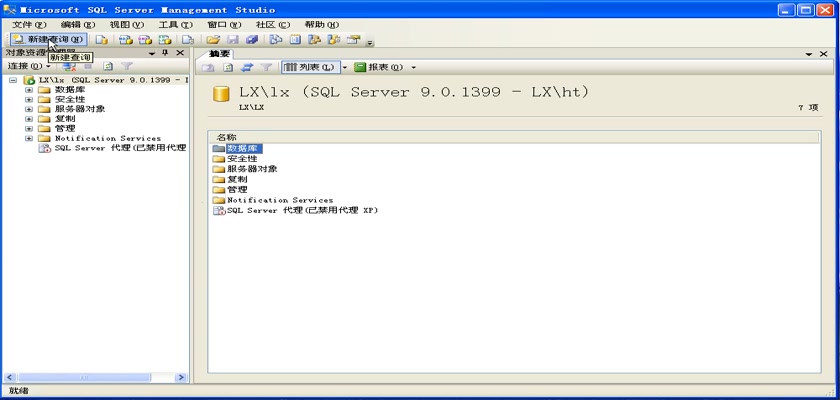This screenshot has height=400, width=840.
Task: Click the 新建查询 (New Query) button
Action: (48, 39)
